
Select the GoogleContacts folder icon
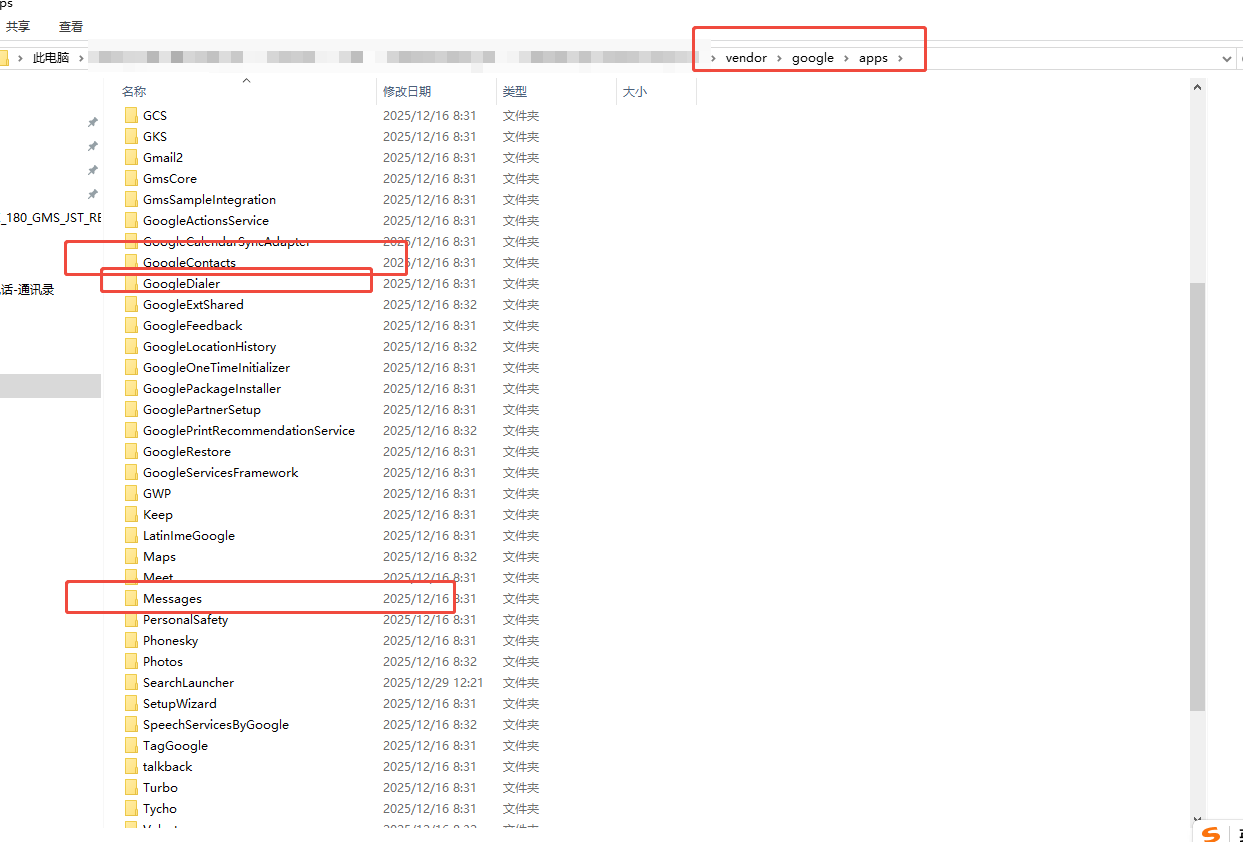pos(131,262)
